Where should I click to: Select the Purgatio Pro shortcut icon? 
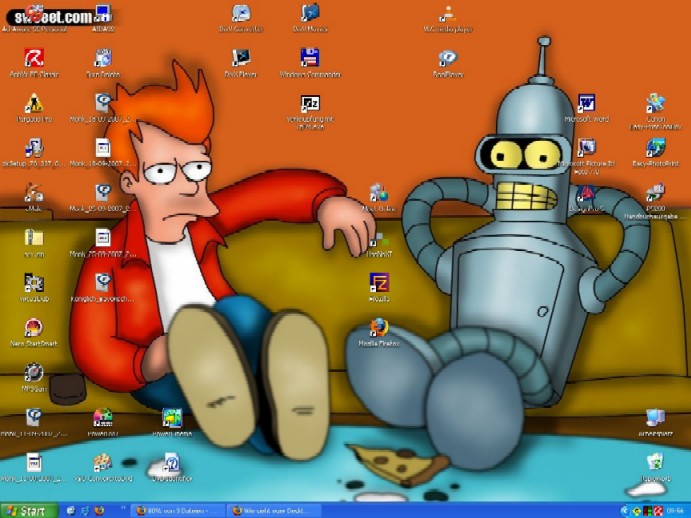click(34, 108)
